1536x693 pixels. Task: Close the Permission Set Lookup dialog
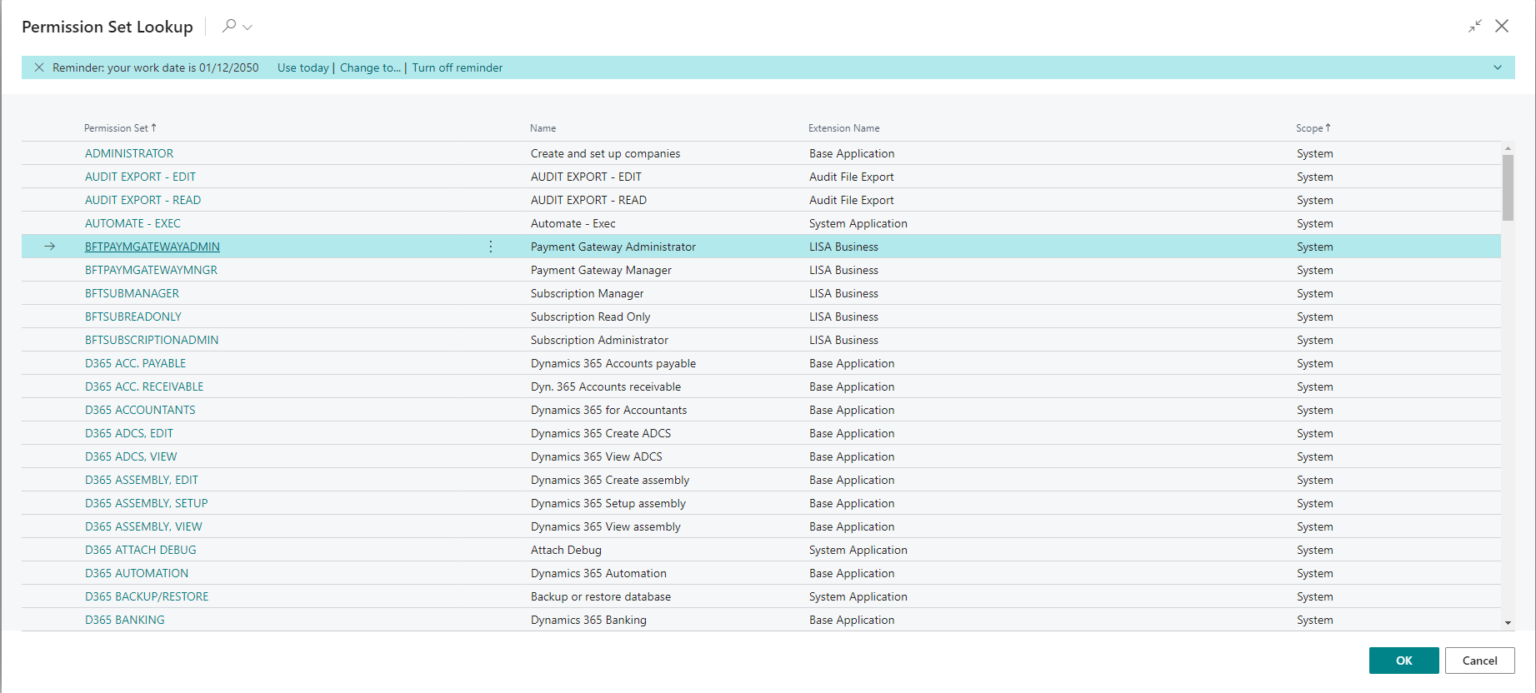(1501, 27)
